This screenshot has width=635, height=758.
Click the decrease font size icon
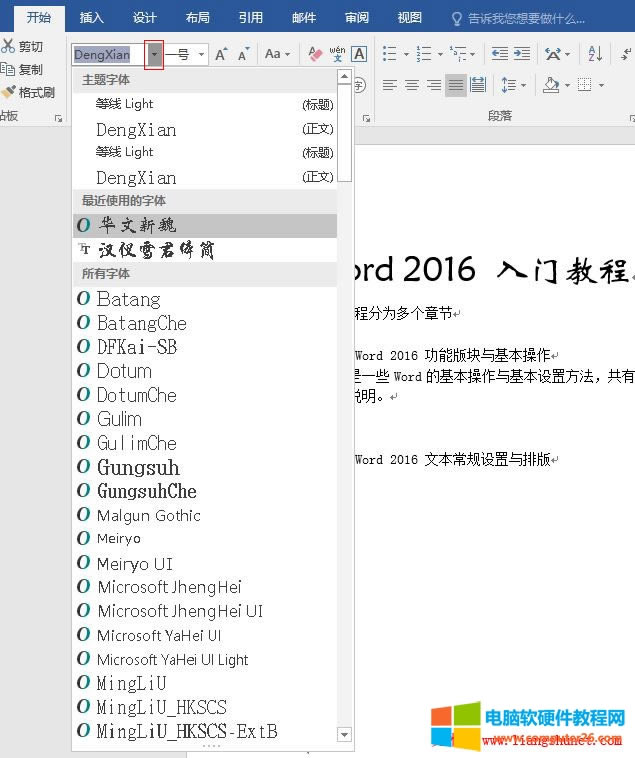click(x=243, y=54)
